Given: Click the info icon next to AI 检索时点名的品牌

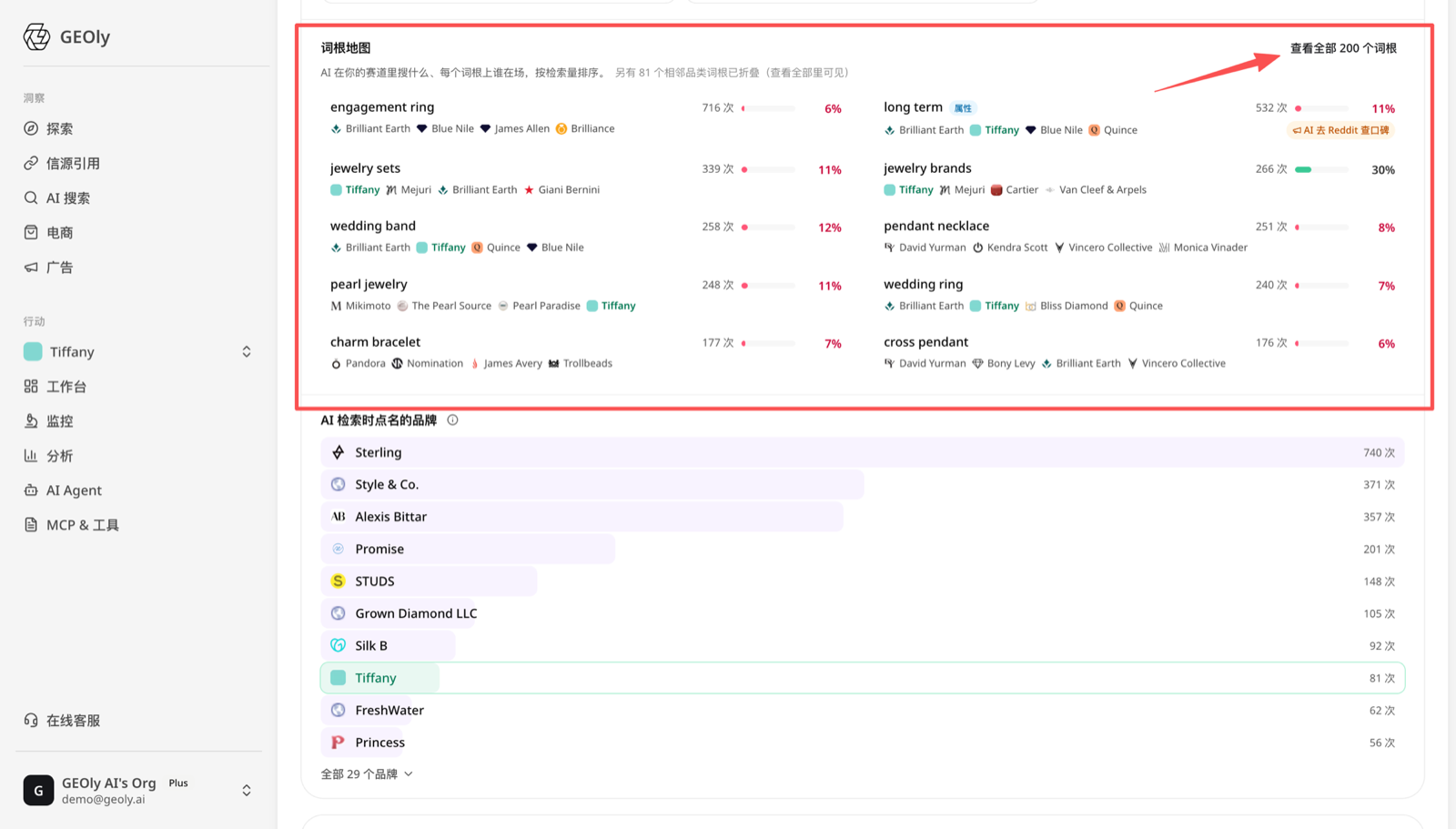Looking at the screenshot, I should point(452,420).
